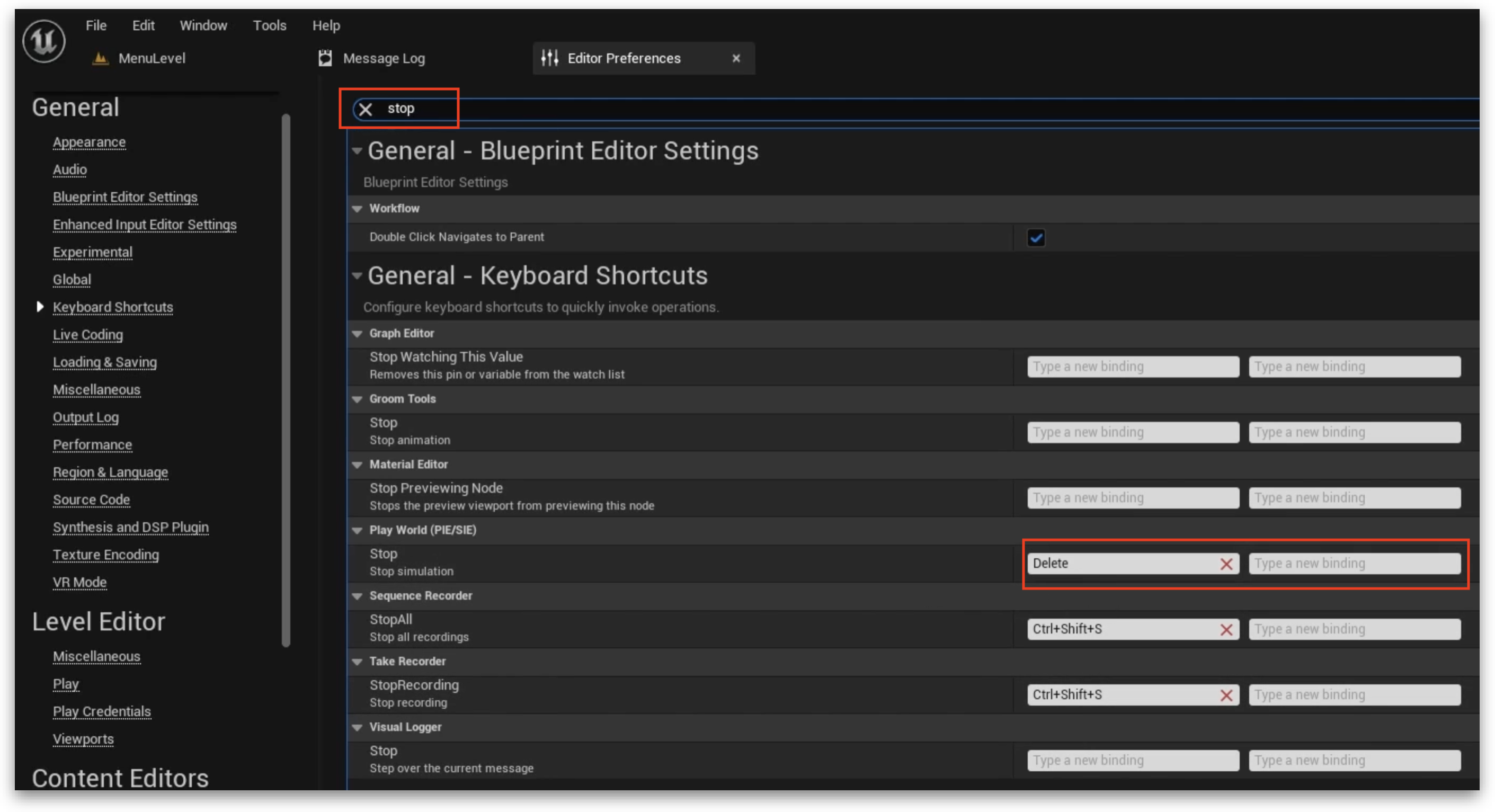Expand the Keyboard Shortcuts sidebar arrow
Screen dimensions: 1495x812
coord(39,307)
